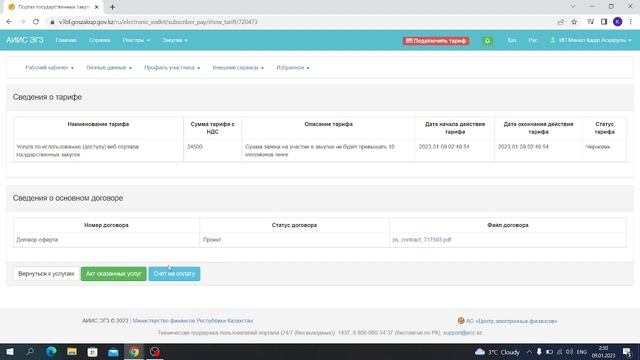Go forward in the browser
The image size is (640, 360).
coord(22,22)
